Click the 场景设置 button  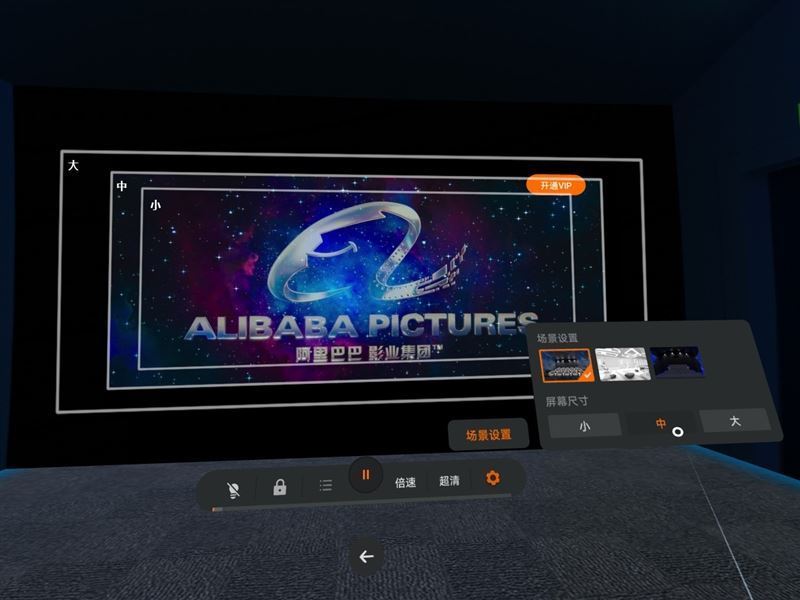[489, 435]
